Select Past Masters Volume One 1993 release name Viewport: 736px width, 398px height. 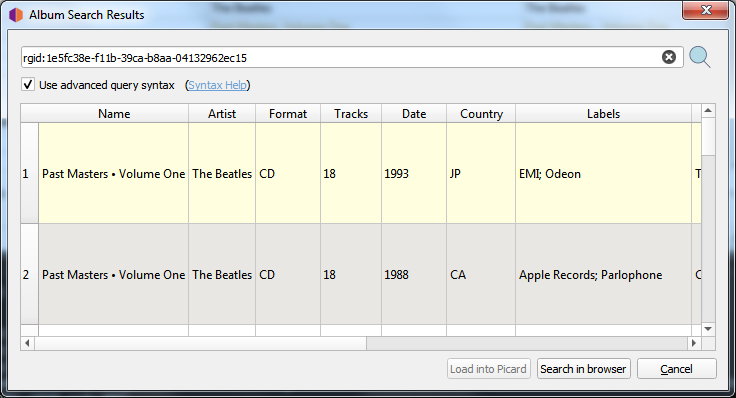(114, 174)
